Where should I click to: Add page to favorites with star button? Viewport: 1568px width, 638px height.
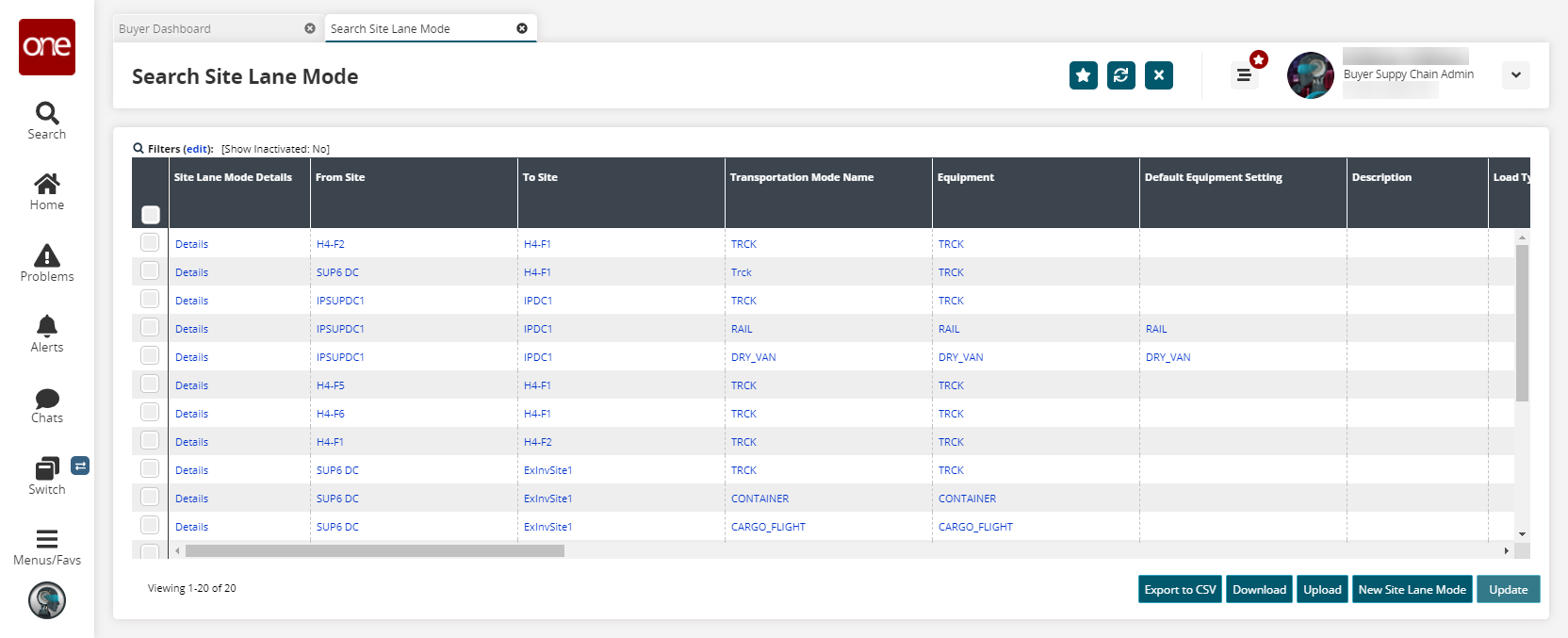(x=1084, y=75)
